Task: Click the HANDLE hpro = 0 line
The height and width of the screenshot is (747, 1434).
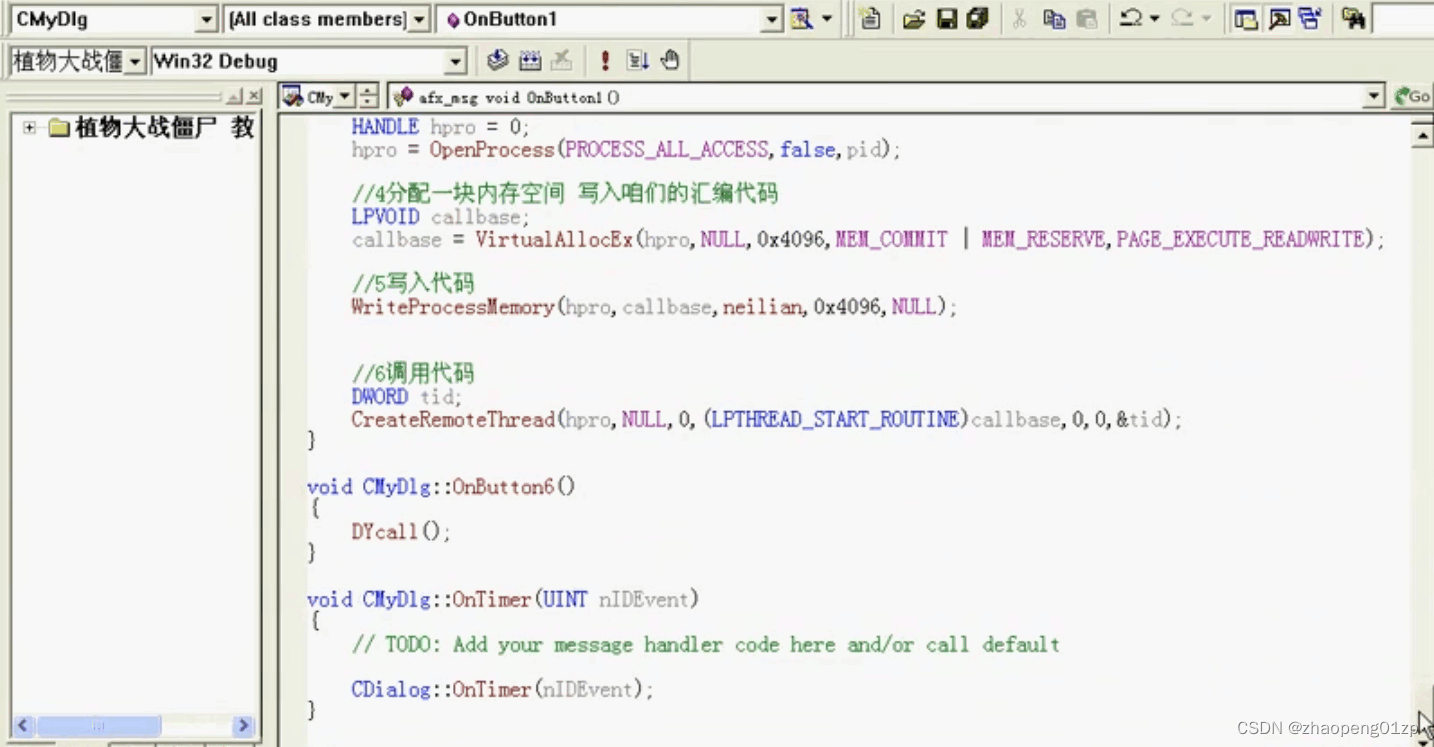Action: pyautogui.click(x=440, y=127)
